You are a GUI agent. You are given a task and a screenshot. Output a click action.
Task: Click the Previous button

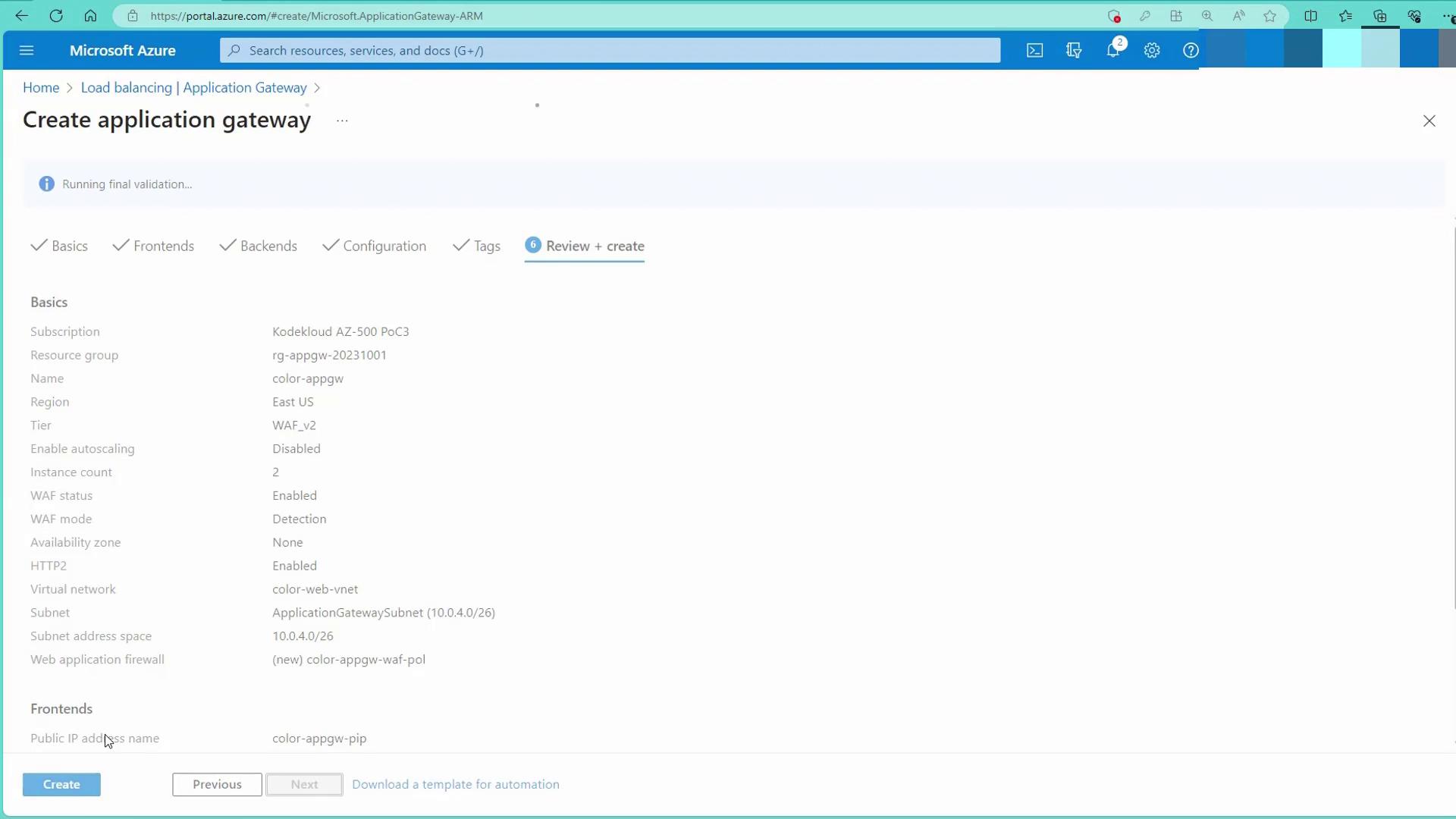[217, 785]
